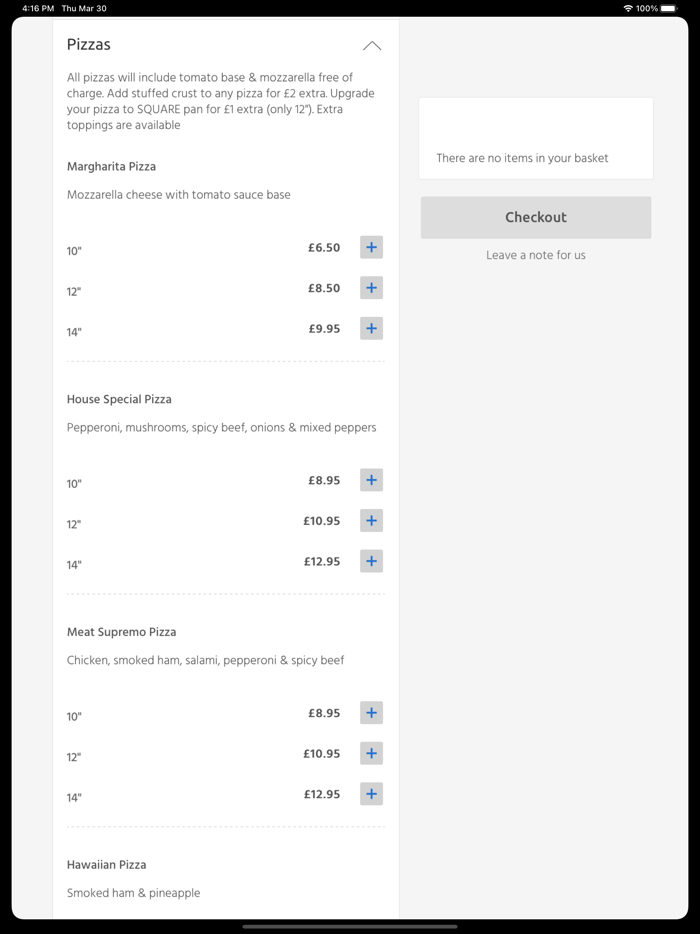Add 14" House Special Pizza to basket

(x=371, y=561)
